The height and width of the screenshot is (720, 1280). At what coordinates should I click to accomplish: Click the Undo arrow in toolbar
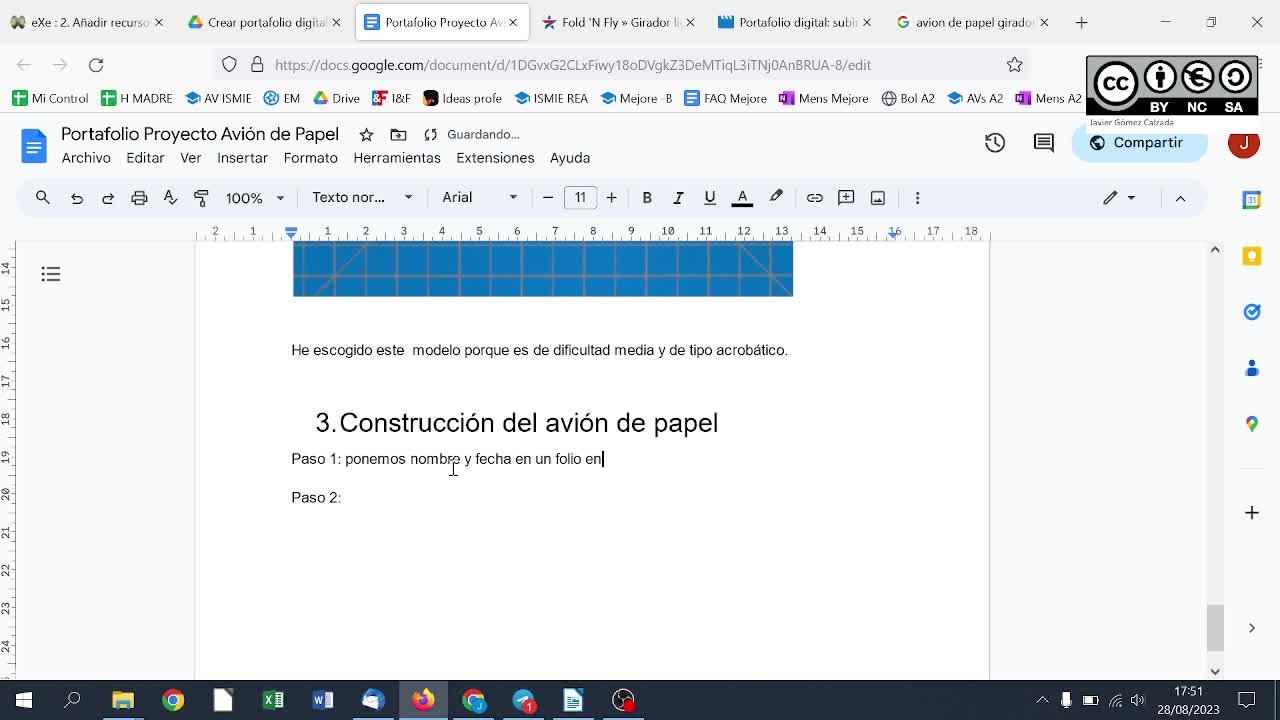(76, 198)
